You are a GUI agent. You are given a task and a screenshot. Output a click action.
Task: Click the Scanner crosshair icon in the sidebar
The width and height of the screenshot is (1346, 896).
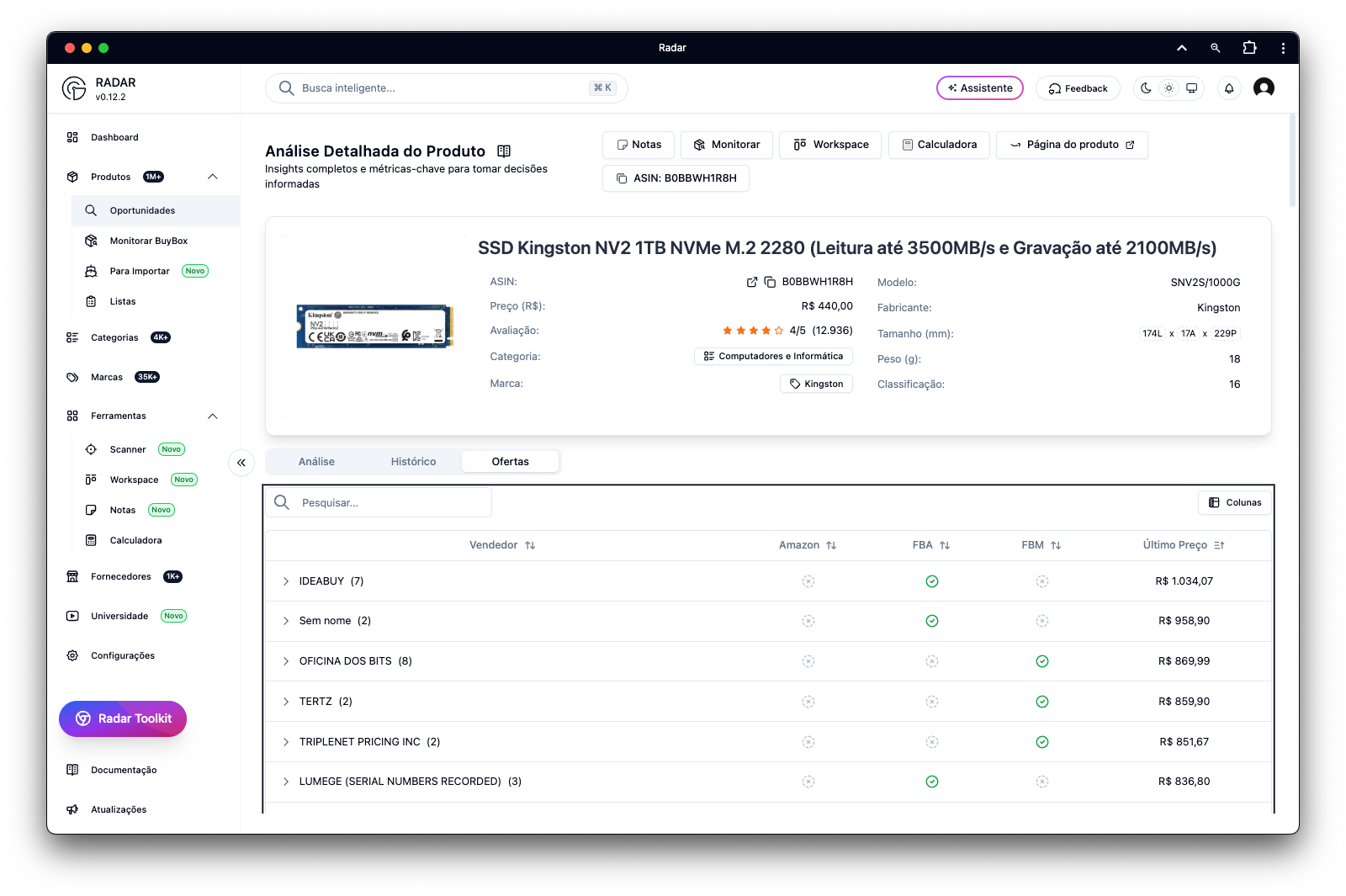[91, 449]
